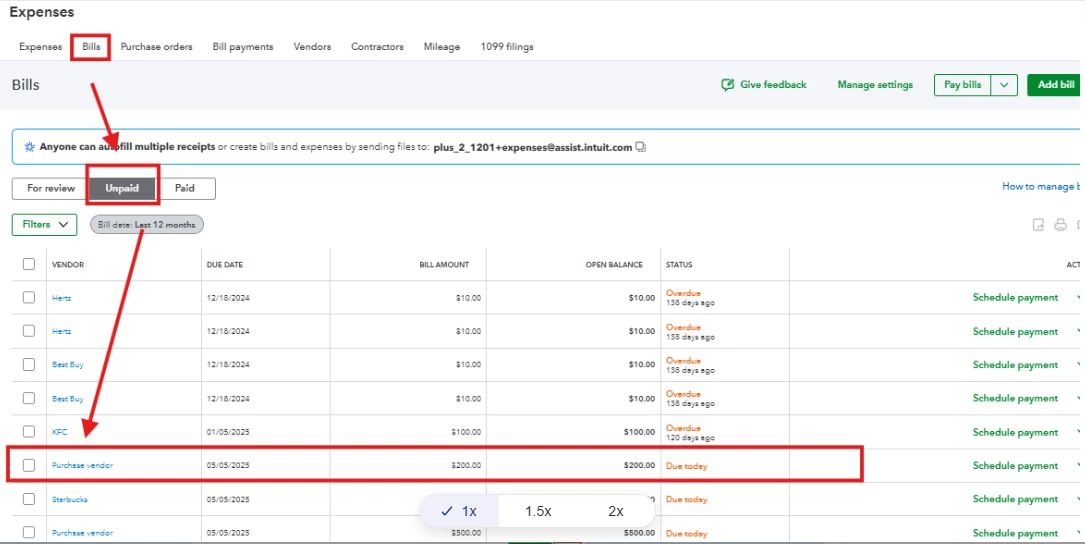Schedule payment for the KFC bill
1085x544 pixels.
1015,432
